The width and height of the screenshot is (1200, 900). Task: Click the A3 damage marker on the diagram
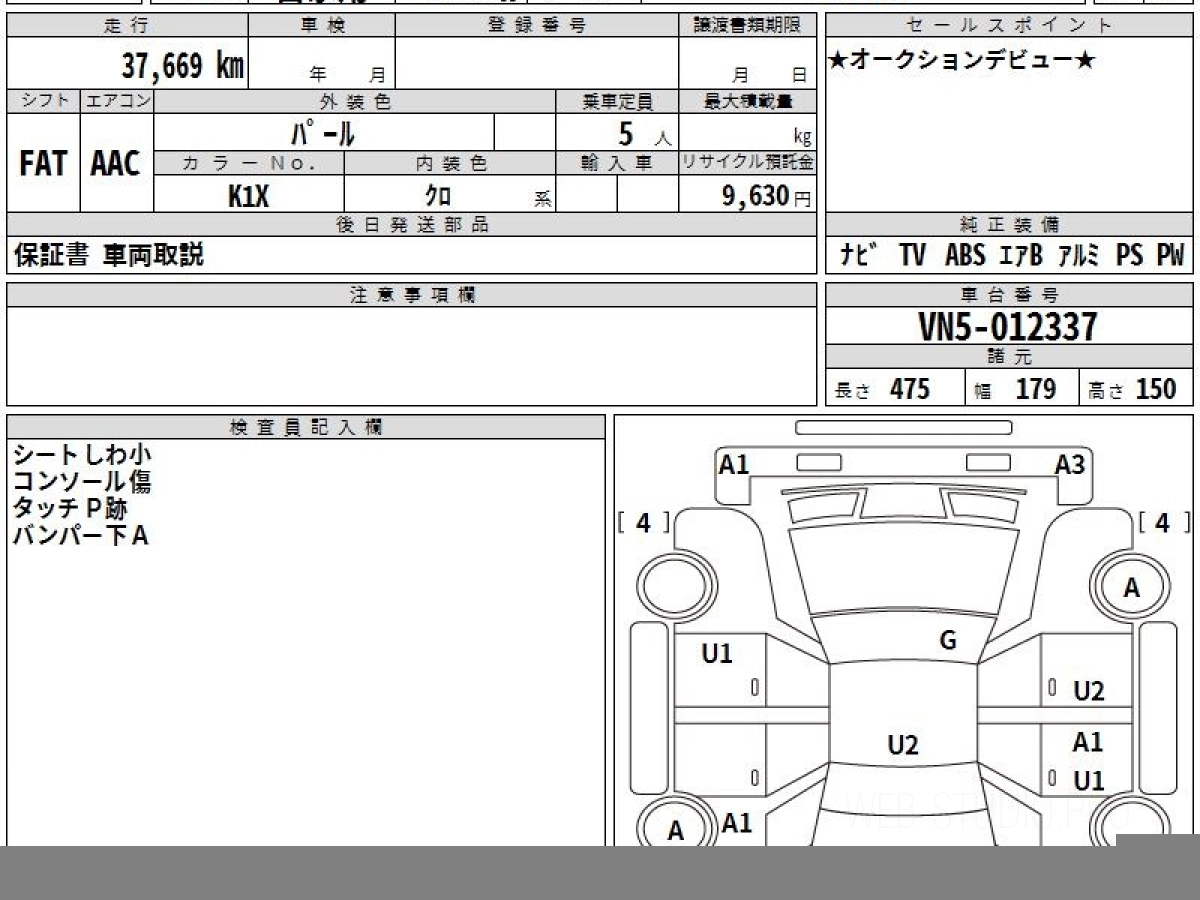(x=1069, y=464)
